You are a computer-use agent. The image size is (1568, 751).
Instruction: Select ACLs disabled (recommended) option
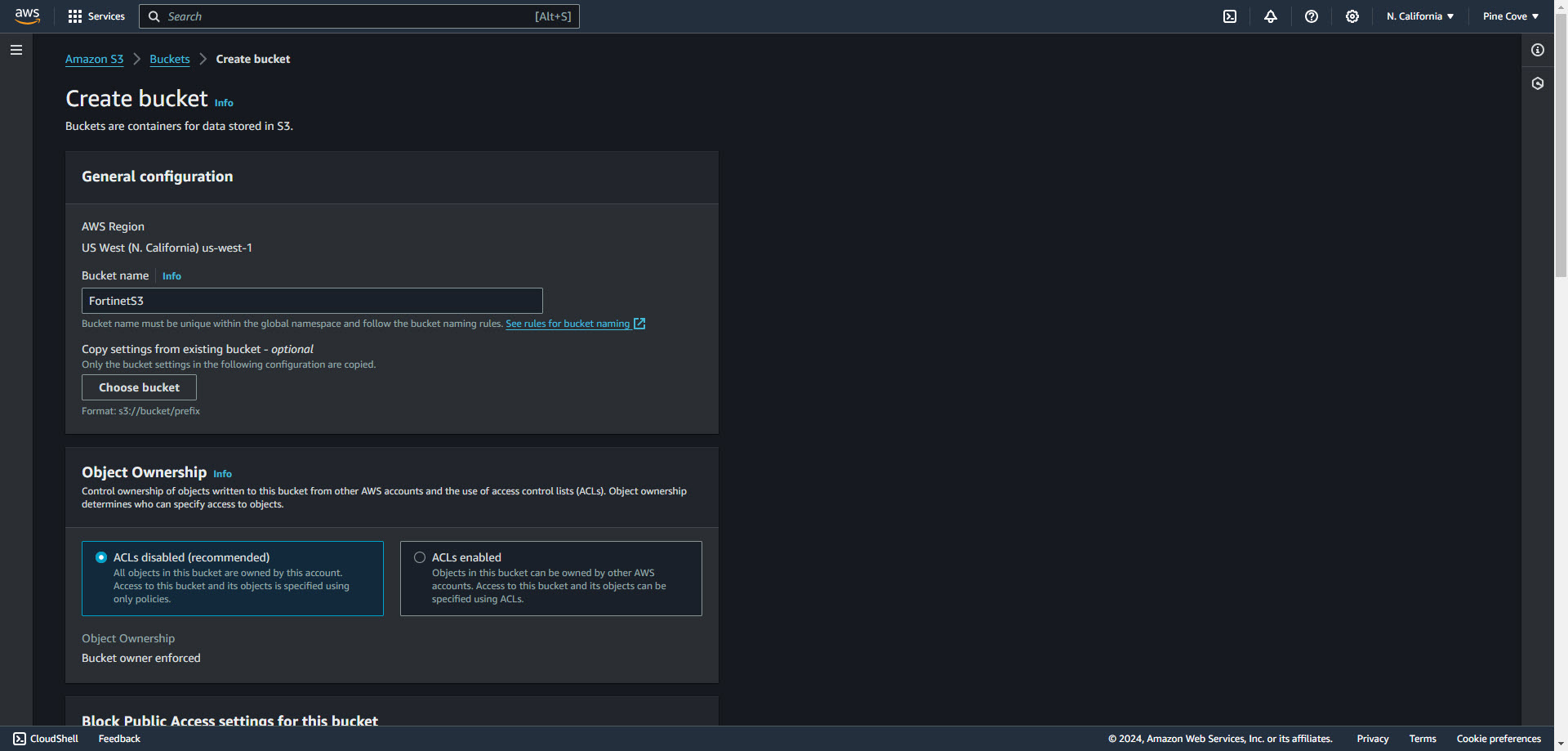[233, 579]
